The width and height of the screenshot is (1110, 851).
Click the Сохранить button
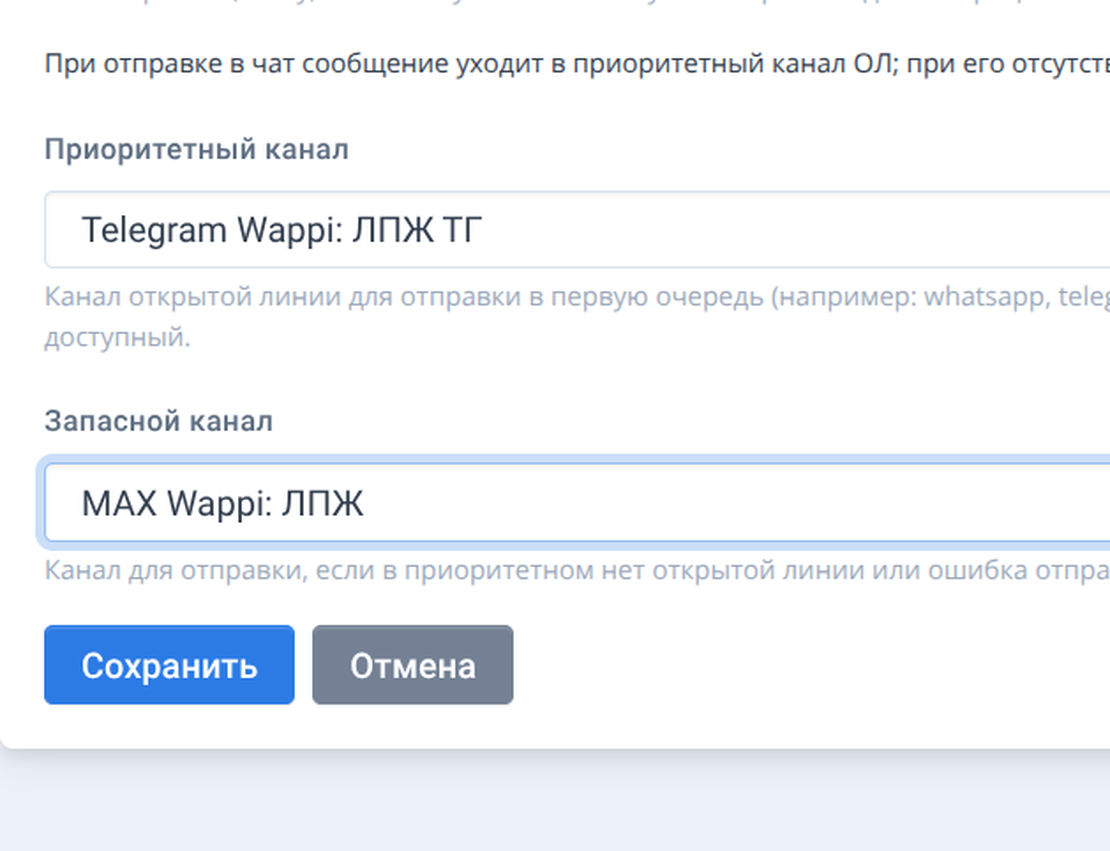click(x=169, y=665)
